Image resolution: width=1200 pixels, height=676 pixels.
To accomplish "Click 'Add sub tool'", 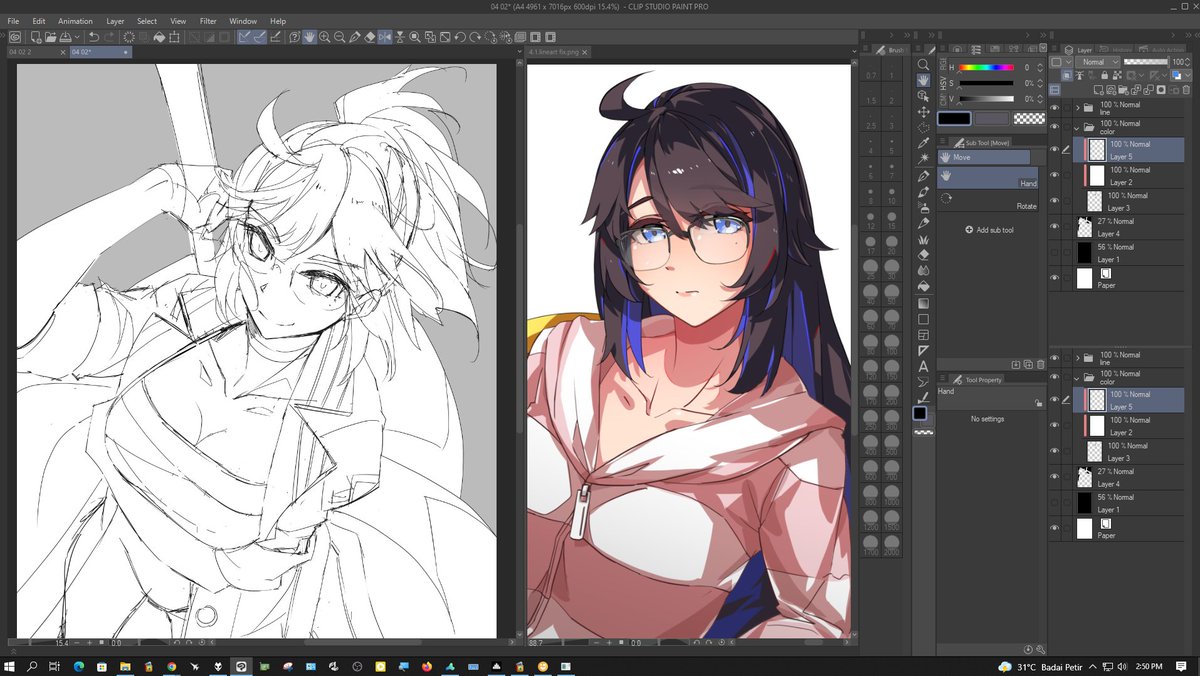I will (989, 230).
